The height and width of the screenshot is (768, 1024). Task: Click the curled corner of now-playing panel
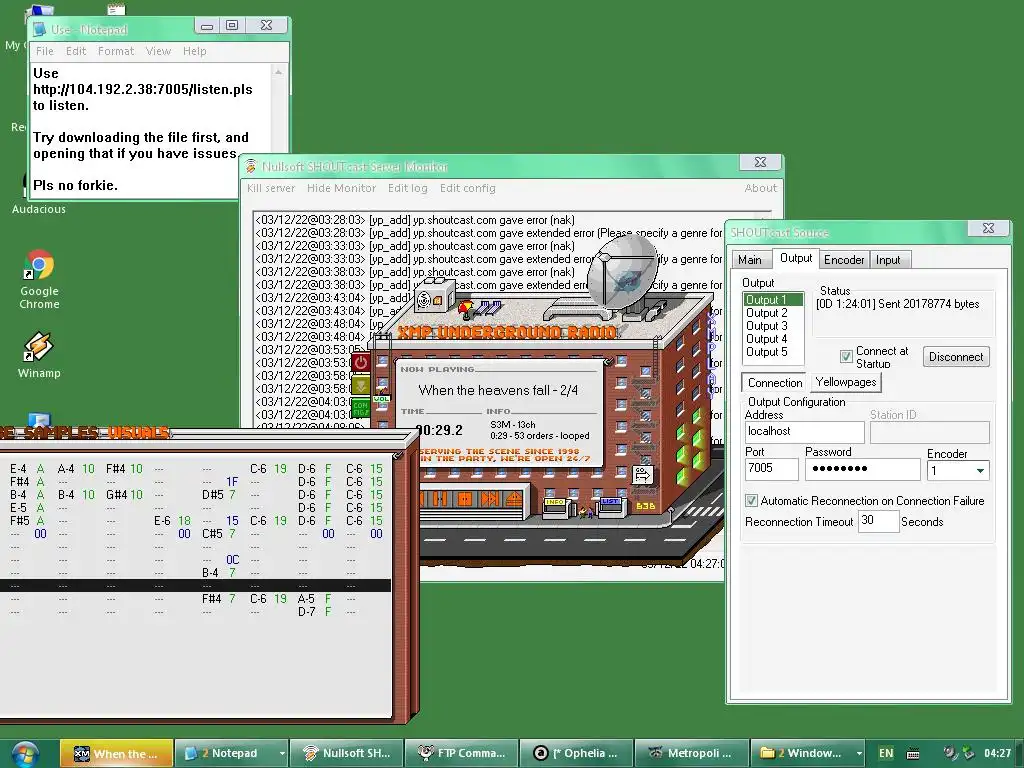608,361
